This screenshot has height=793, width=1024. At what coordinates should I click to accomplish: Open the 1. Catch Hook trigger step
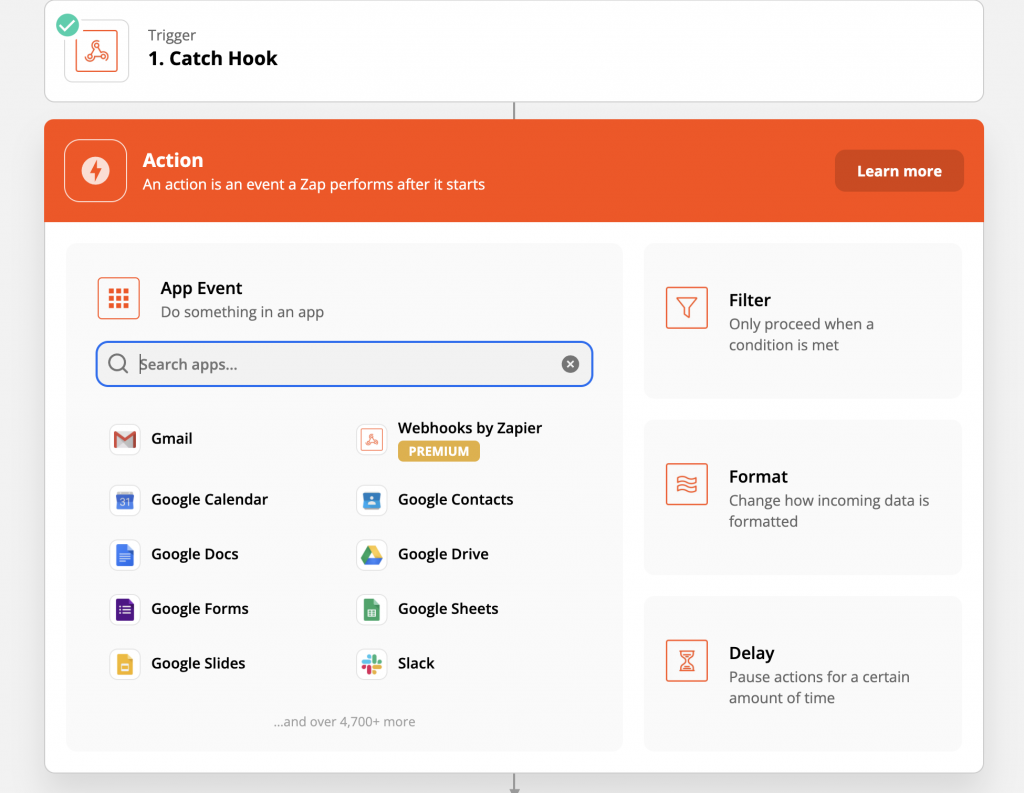coord(514,51)
